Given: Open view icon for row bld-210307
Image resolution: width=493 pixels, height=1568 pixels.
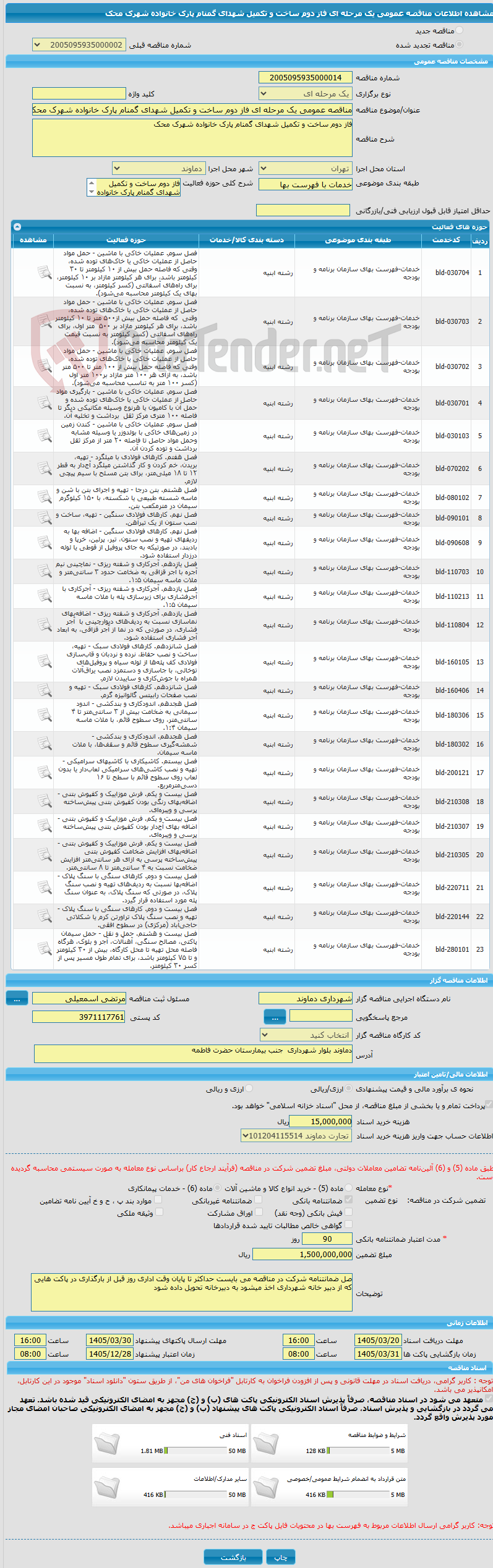Looking at the screenshot, I should point(45,826).
